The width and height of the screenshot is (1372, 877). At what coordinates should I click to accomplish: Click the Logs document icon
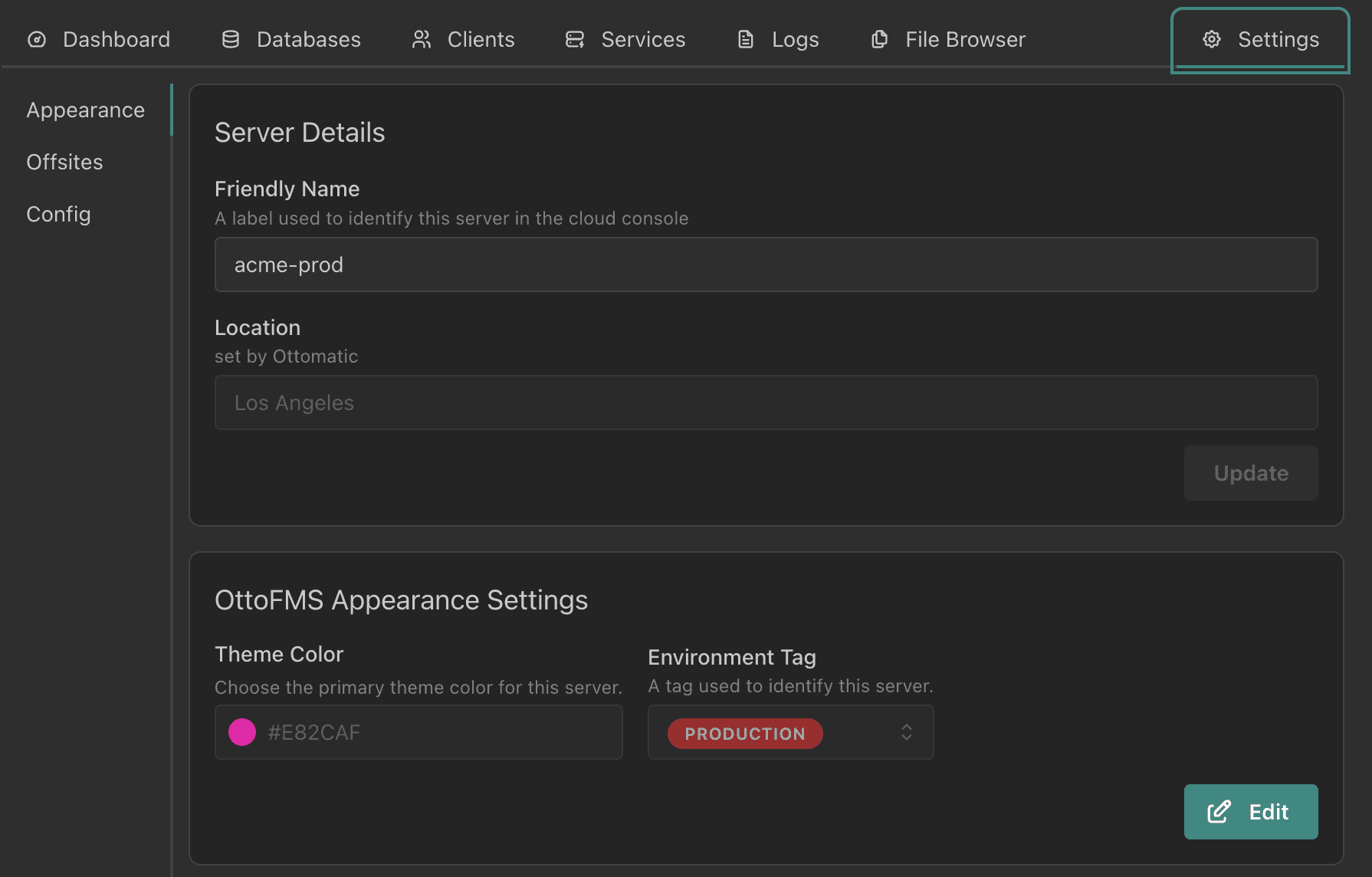tap(746, 40)
